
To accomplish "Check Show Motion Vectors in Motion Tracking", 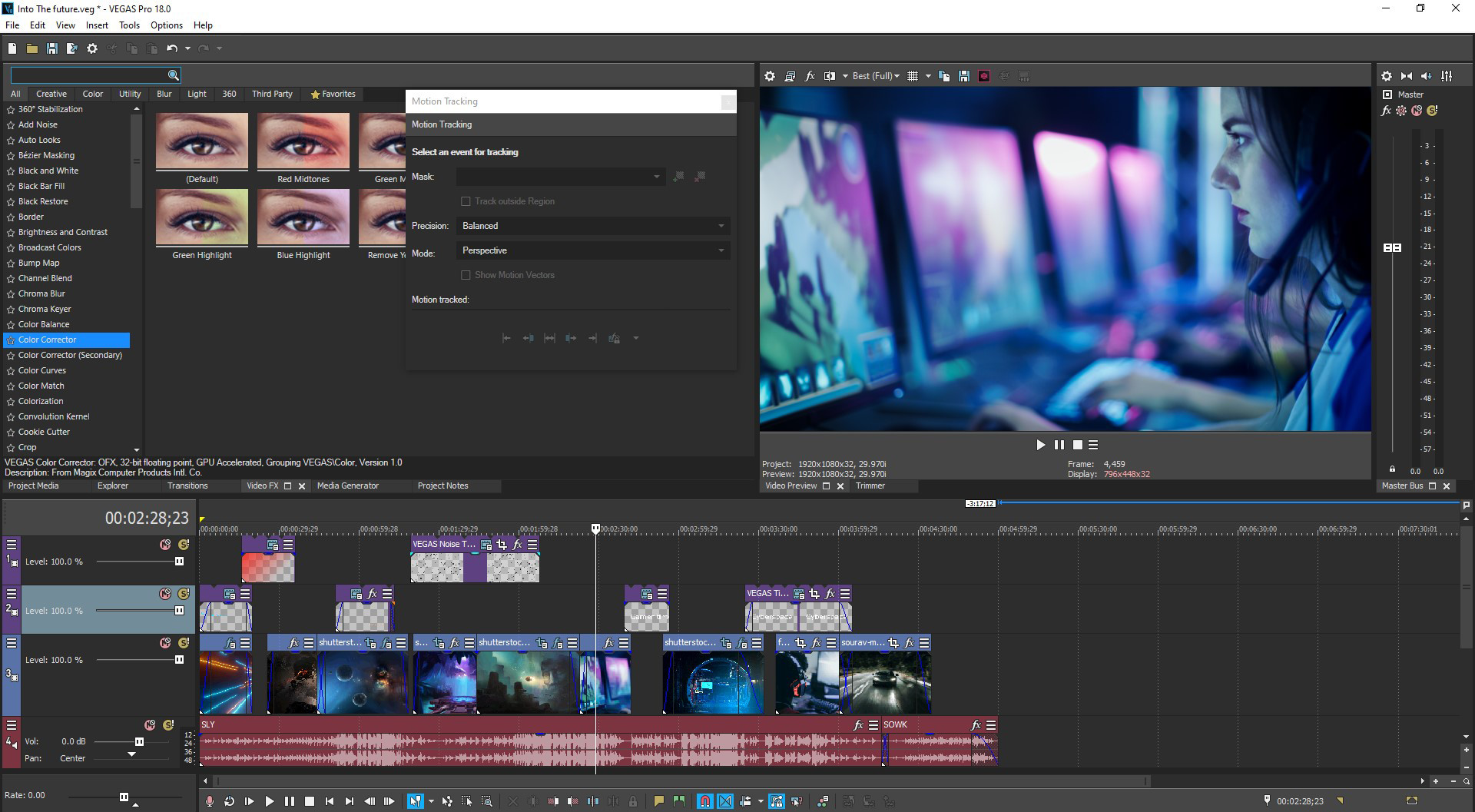I will tap(466, 274).
